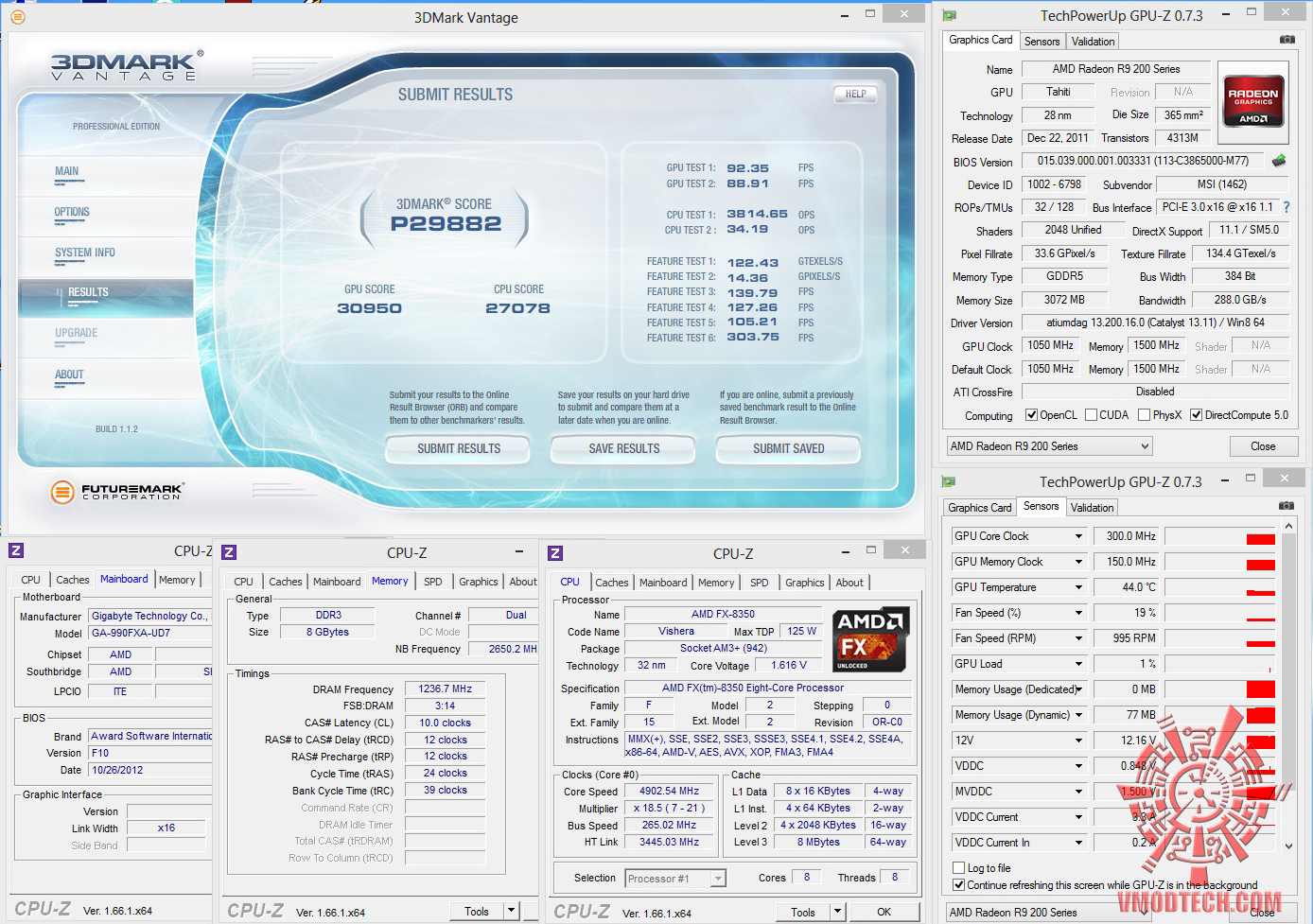Screen dimensions: 1313x924
Task: Click the Radeon Graphics logo
Action: (x=1252, y=102)
